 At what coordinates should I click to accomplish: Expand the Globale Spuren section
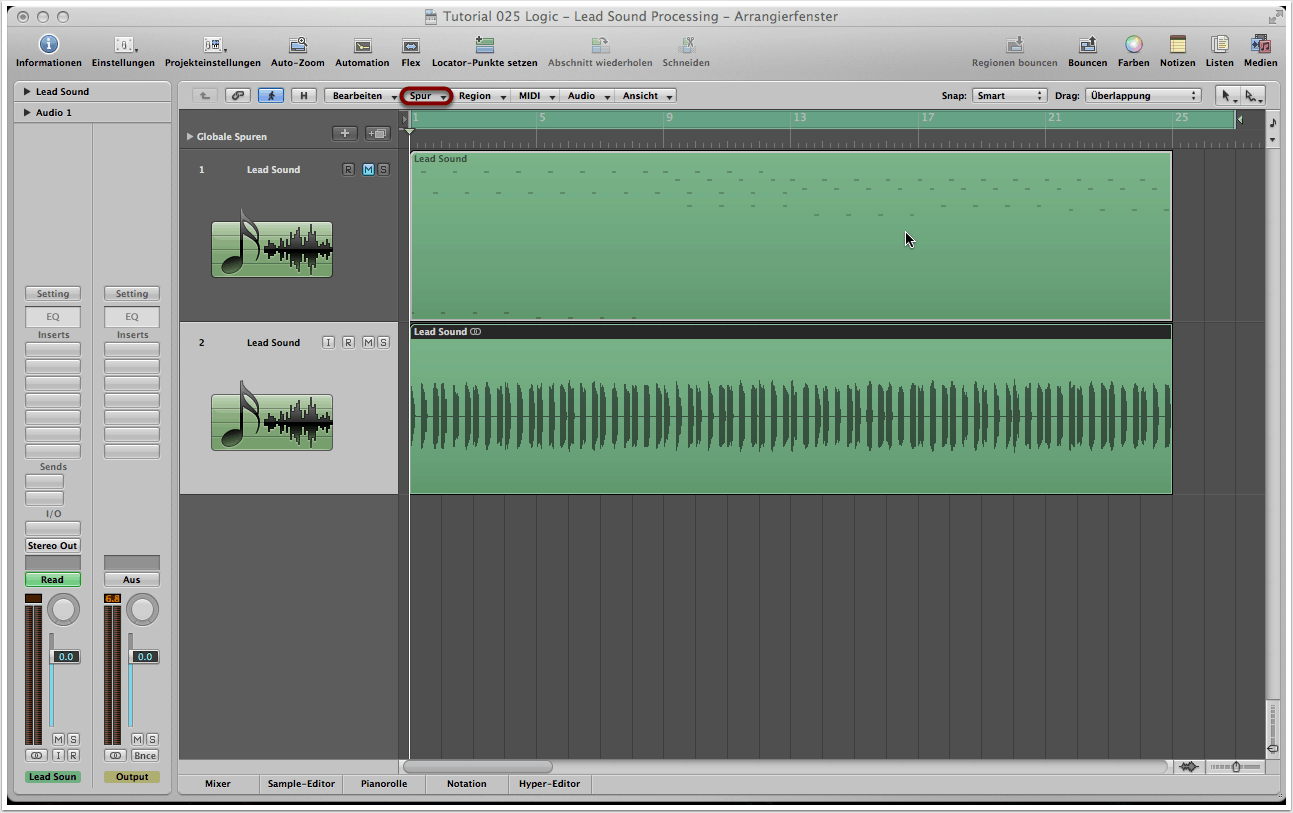click(x=190, y=137)
